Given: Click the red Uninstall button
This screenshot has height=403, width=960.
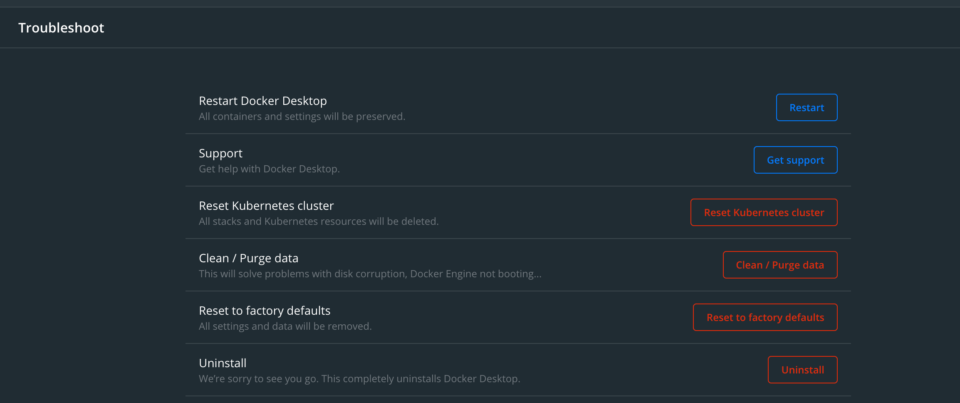Looking at the screenshot, I should [802, 370].
